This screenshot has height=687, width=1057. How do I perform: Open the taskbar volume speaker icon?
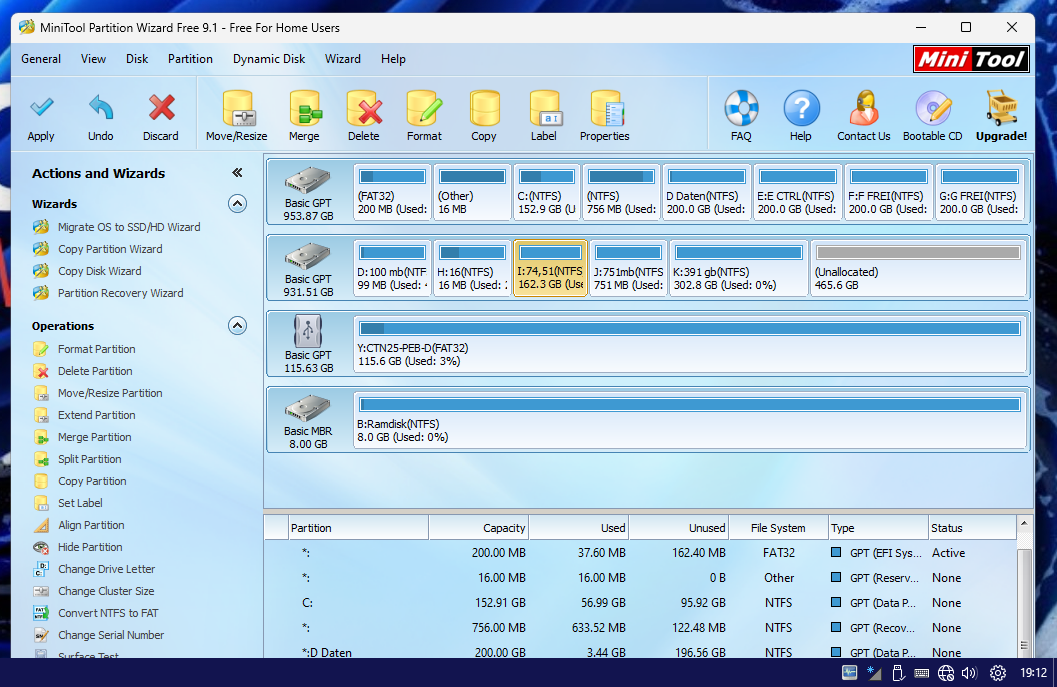969,673
